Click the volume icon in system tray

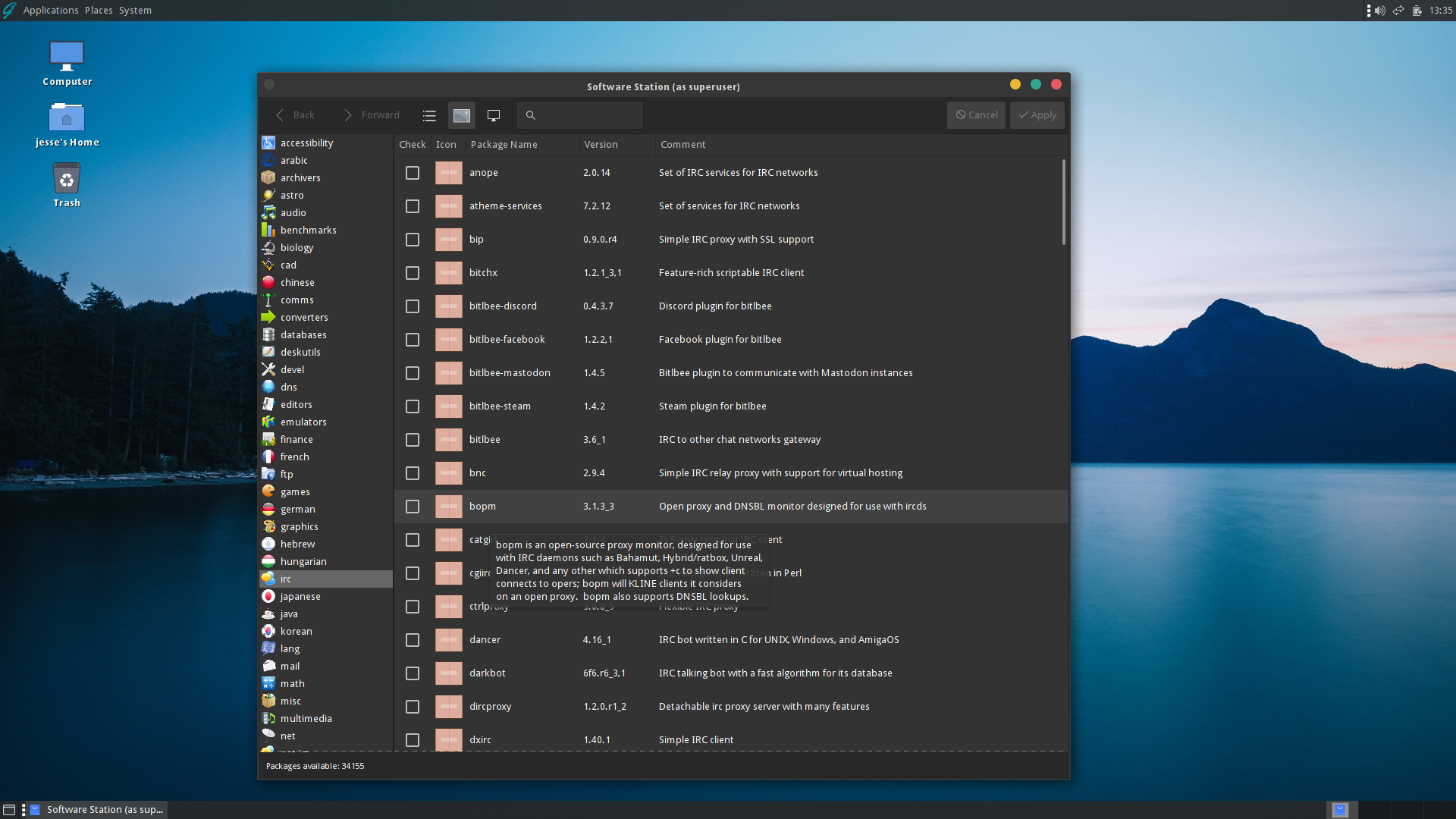(x=1380, y=11)
